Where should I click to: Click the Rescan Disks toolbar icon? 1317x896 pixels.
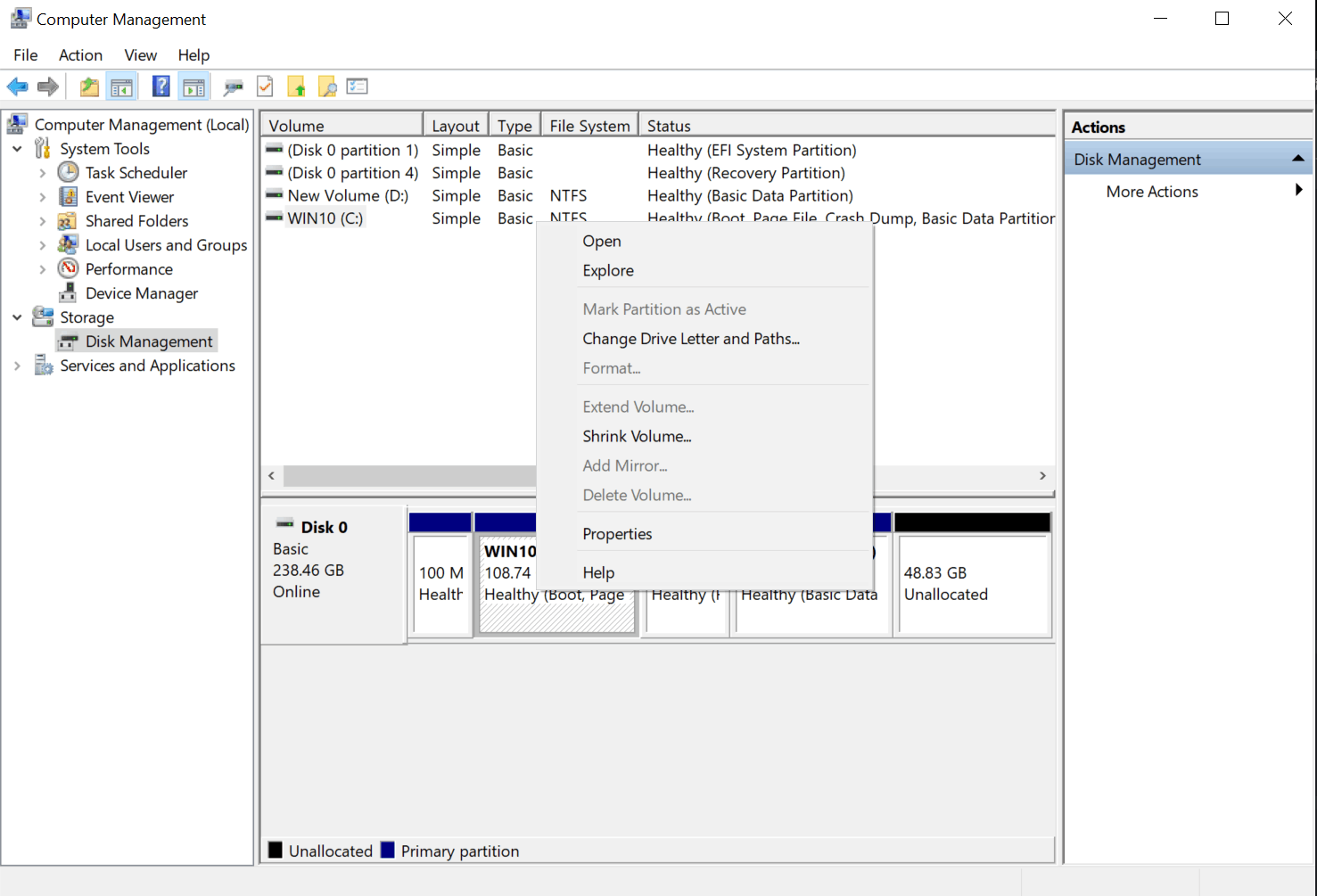click(234, 86)
